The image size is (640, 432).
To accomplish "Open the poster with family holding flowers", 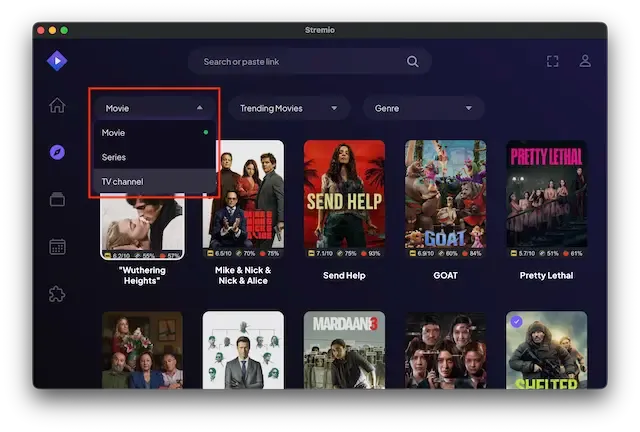I will tap(142, 350).
